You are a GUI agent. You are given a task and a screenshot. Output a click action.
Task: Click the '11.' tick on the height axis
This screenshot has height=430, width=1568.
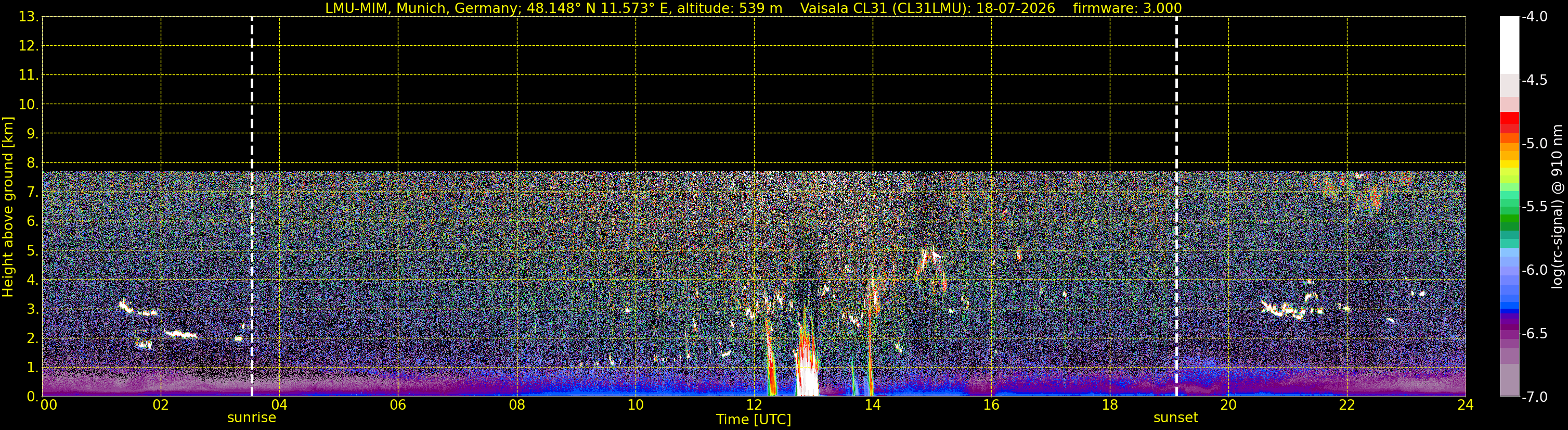coord(29,75)
